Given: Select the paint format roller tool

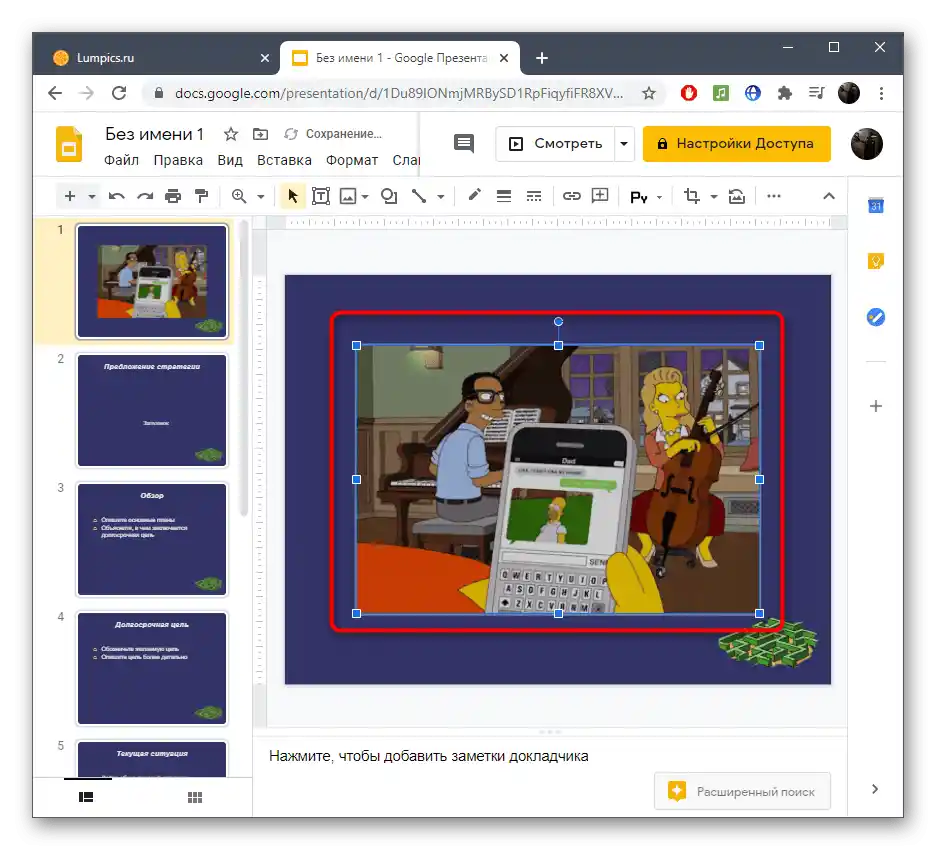Looking at the screenshot, I should coord(201,197).
